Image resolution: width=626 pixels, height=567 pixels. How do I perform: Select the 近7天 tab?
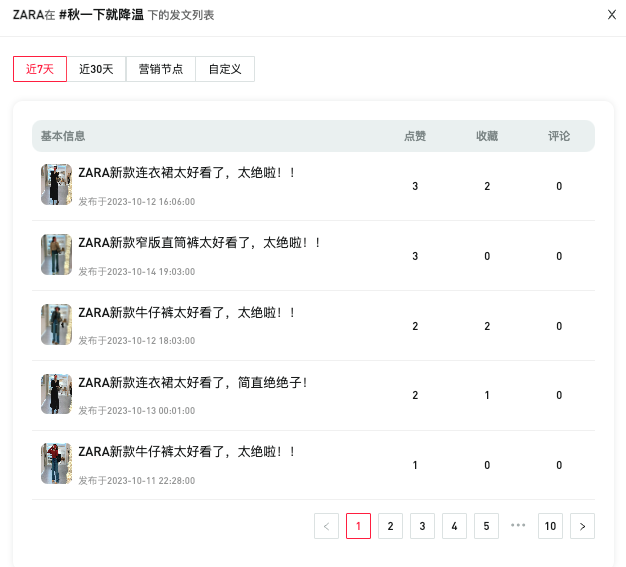pyautogui.click(x=40, y=69)
